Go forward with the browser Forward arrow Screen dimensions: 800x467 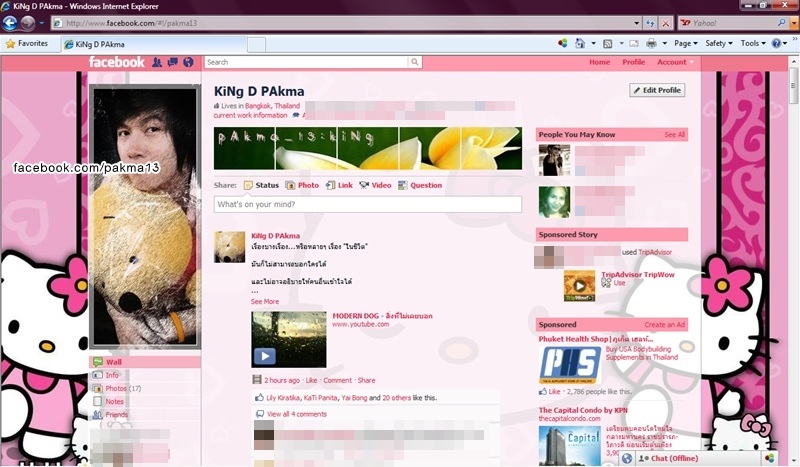28,23
